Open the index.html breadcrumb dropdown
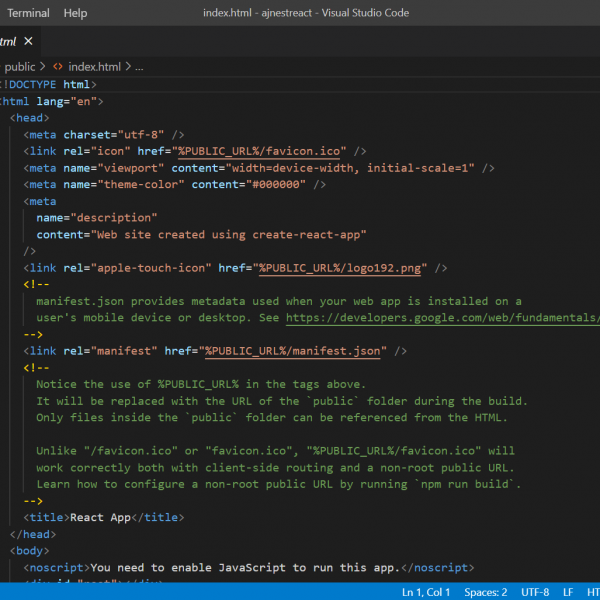 click(x=94, y=67)
